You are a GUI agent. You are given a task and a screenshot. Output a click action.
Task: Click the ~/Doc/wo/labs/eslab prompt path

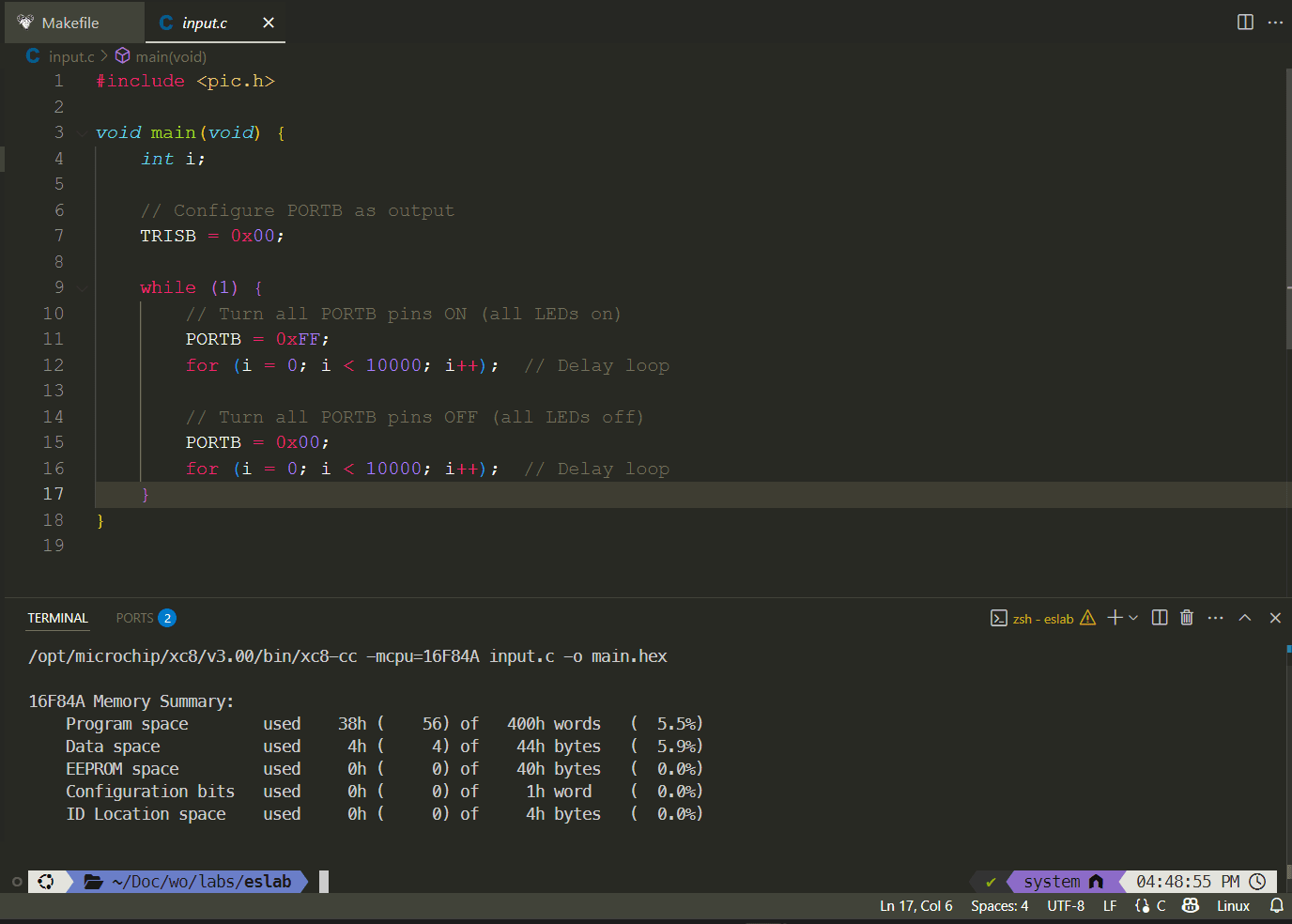201,882
